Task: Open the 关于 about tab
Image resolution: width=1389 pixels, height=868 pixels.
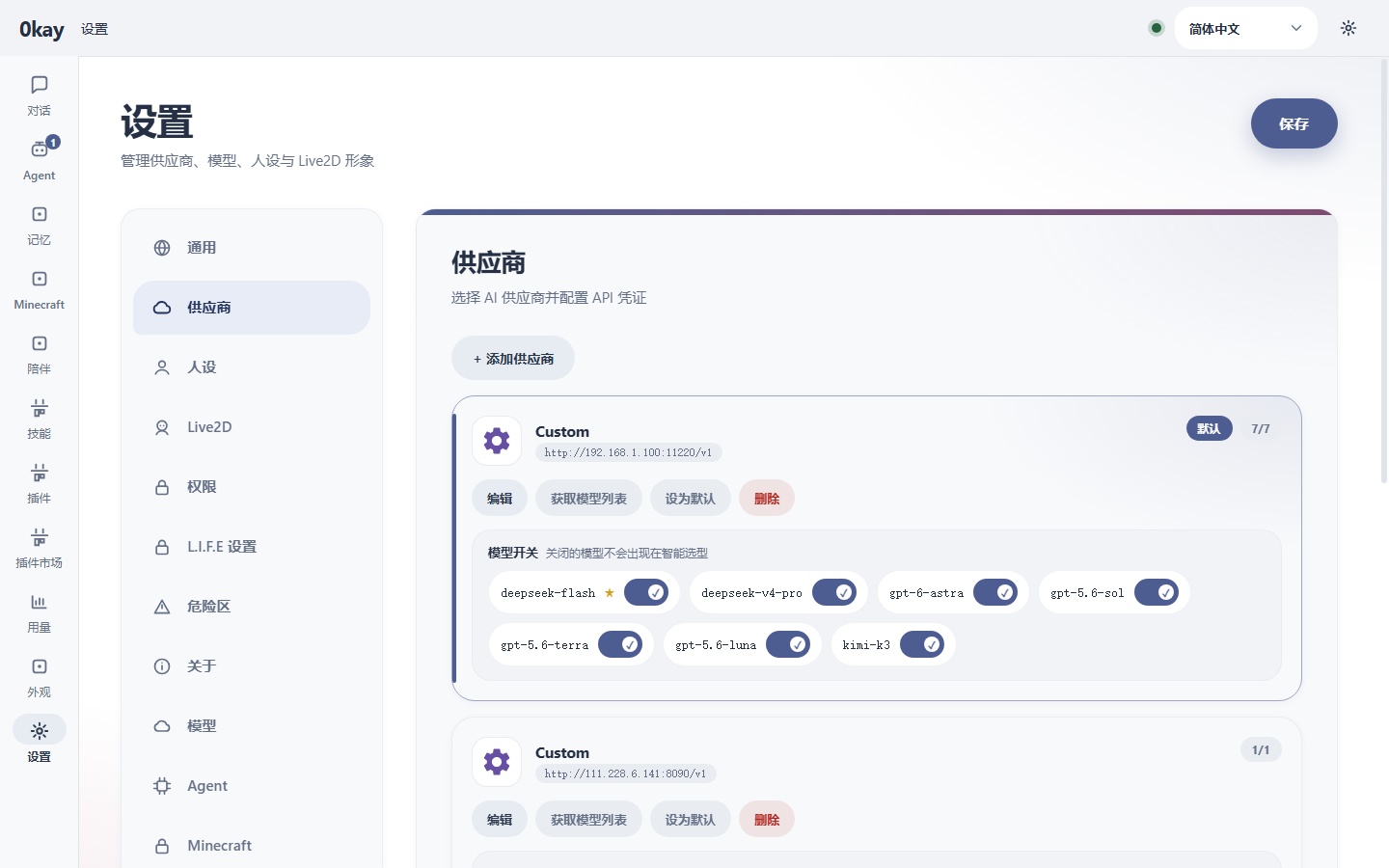Action: point(252,666)
